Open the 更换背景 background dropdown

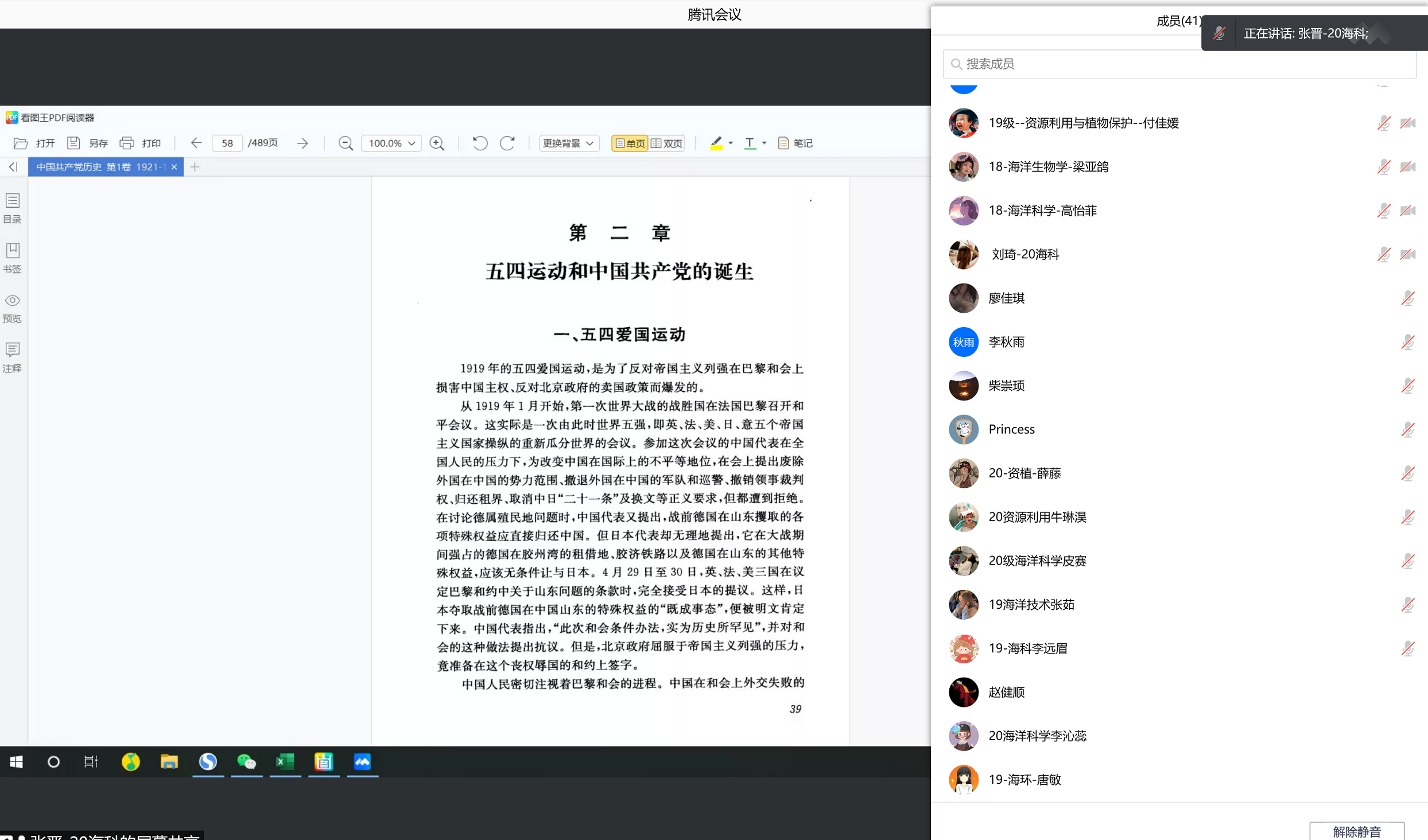tap(568, 143)
